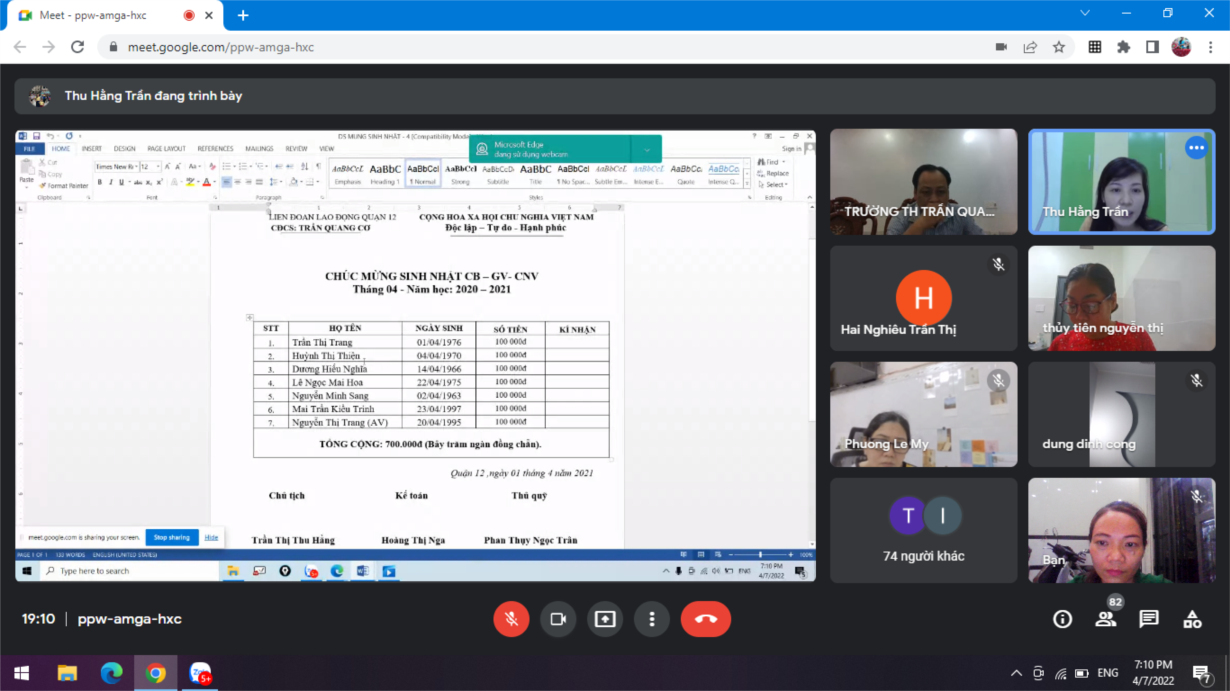This screenshot has width=1230, height=691.
Task: Open Chrome profile avatar
Action: [1181, 47]
